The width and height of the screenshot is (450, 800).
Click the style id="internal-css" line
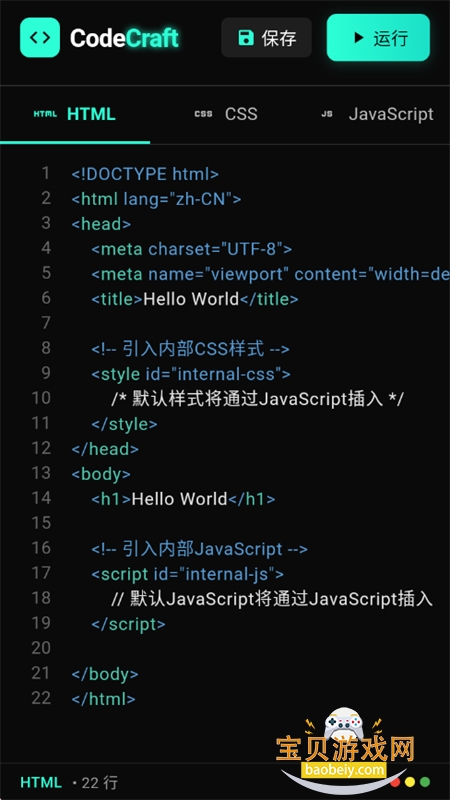pos(191,374)
